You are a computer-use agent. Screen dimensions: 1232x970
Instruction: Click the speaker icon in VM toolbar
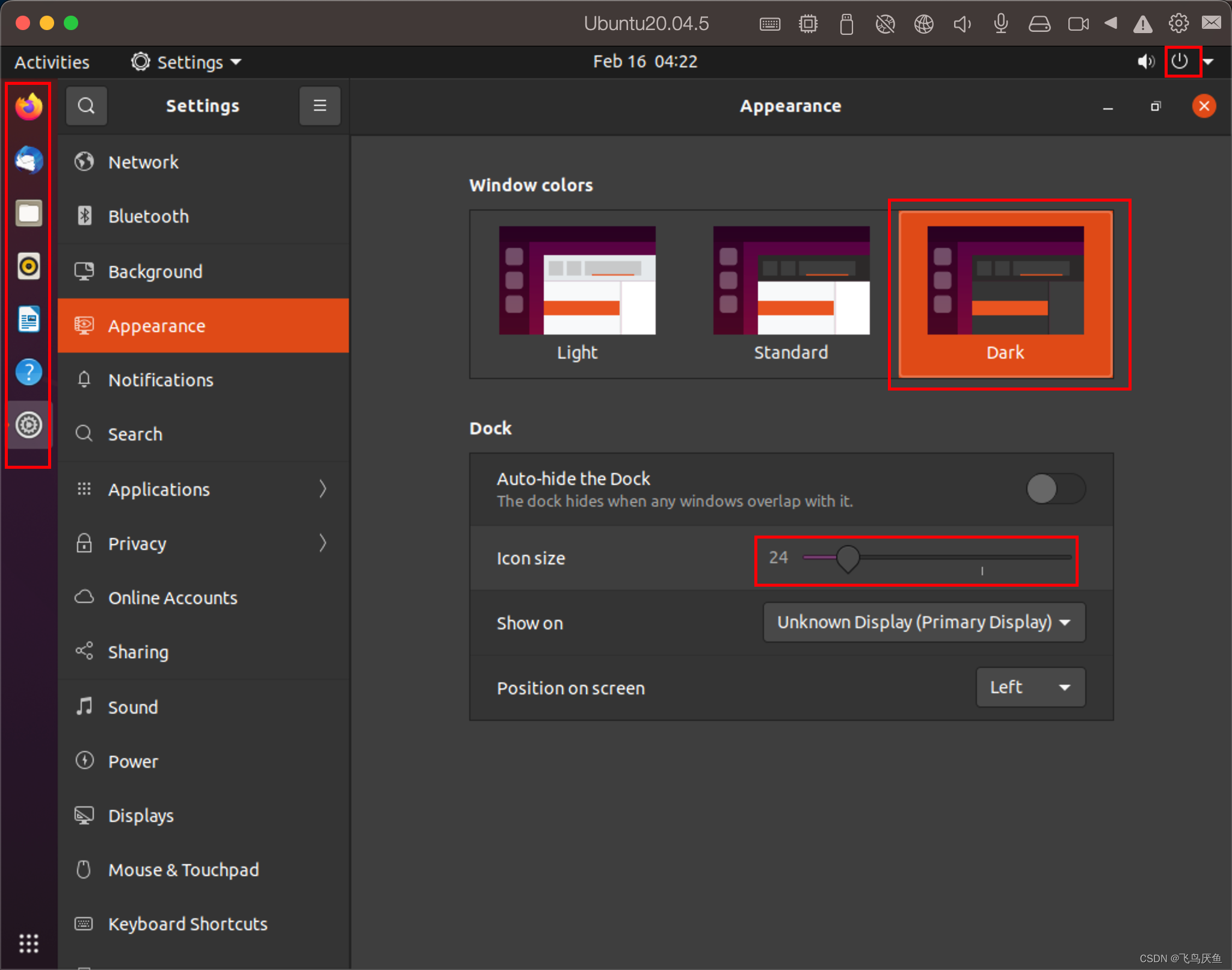click(962, 24)
